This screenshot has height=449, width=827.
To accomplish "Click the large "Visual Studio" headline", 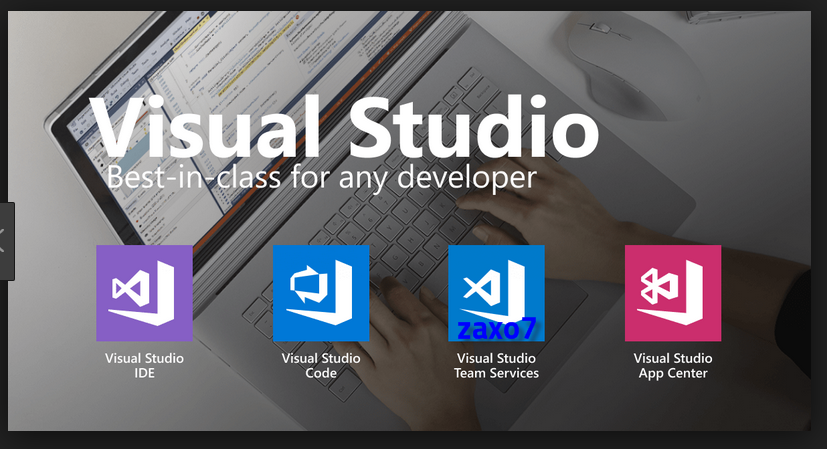I will click(344, 127).
